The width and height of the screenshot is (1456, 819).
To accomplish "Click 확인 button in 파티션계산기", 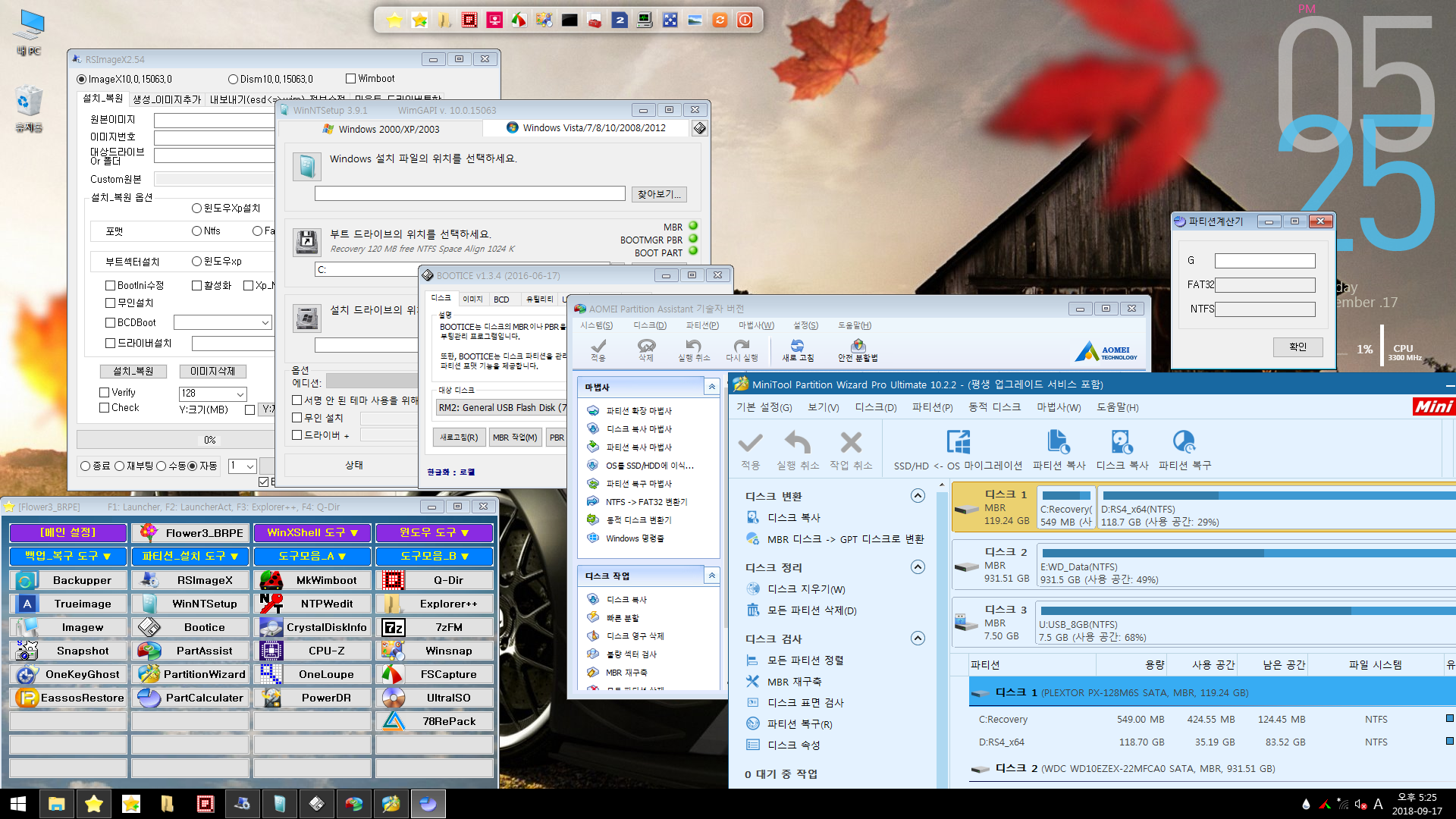I will point(1298,347).
